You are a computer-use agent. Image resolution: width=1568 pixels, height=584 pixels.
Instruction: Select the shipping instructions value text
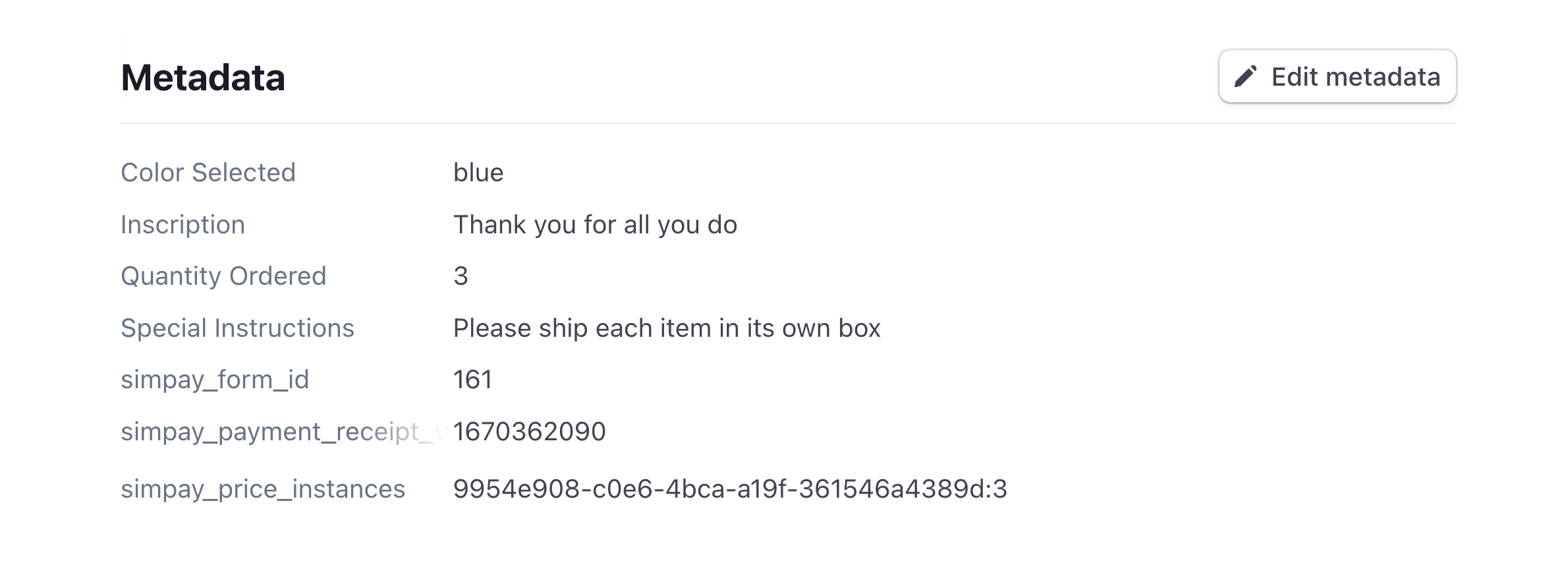click(666, 328)
